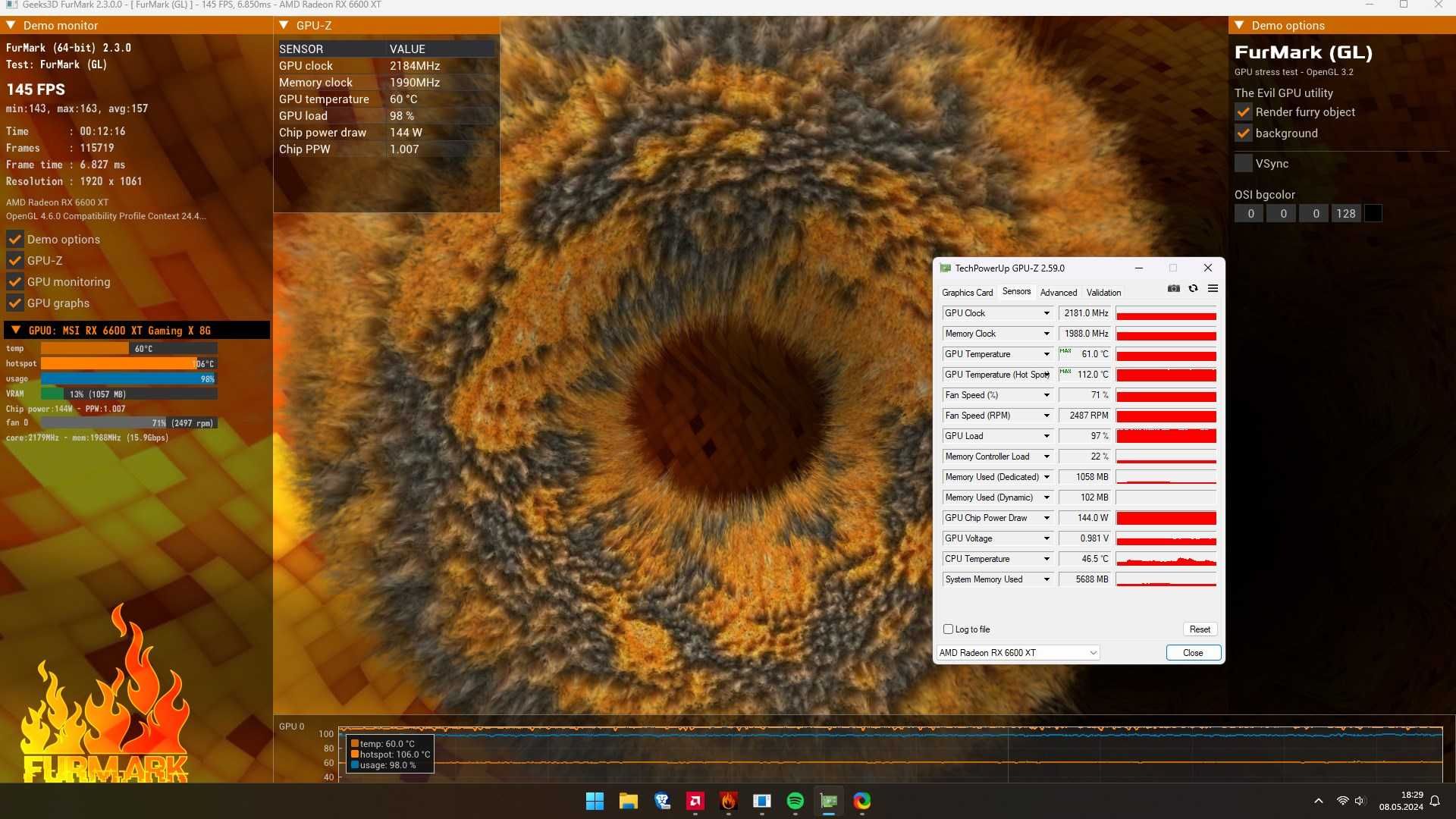Click OSI bgcolor alpha field 128
This screenshot has width=1456, height=819.
click(1346, 214)
